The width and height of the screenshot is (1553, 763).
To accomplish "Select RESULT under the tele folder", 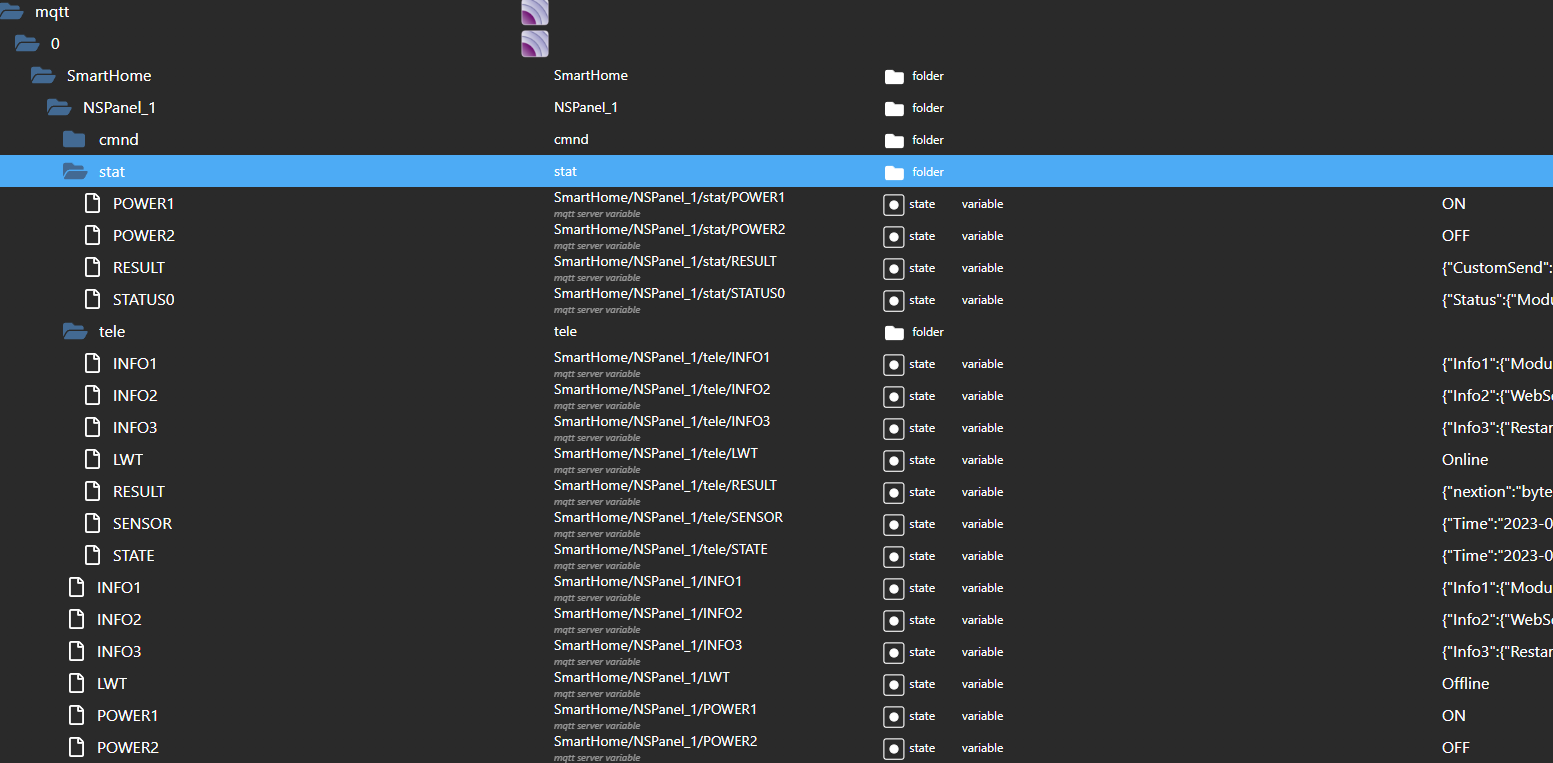I will tap(139, 492).
